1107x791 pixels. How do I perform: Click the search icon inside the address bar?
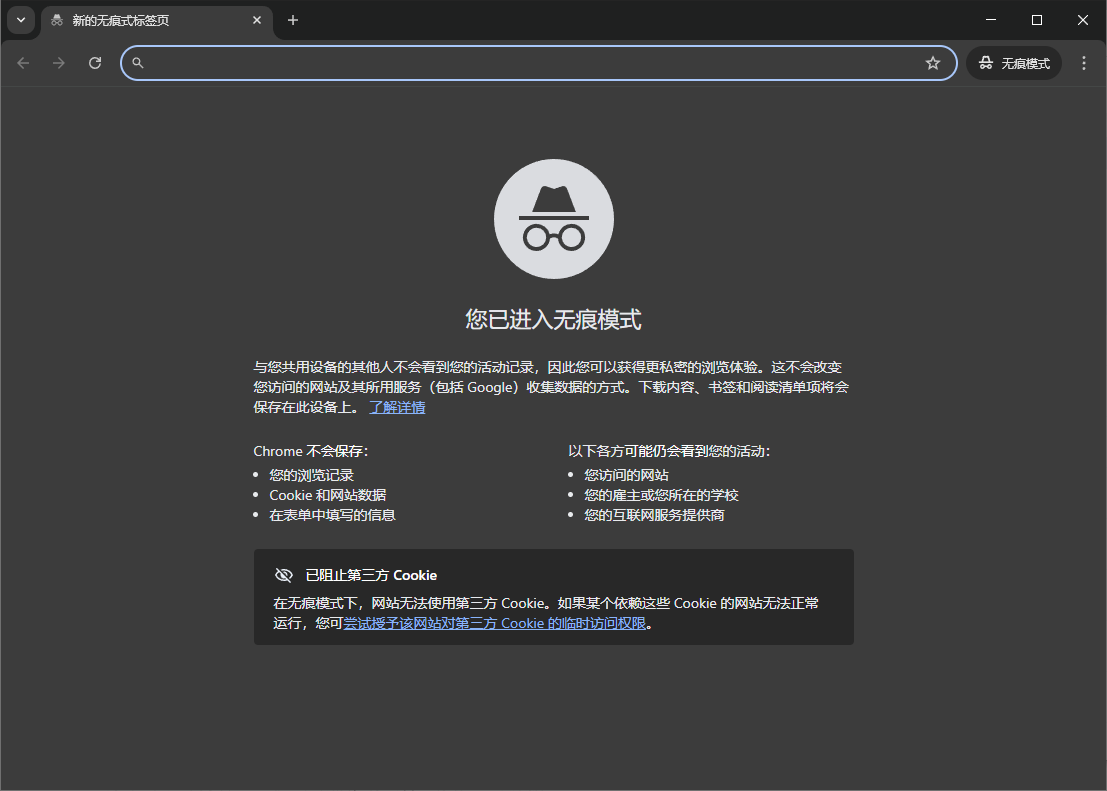click(x=138, y=62)
